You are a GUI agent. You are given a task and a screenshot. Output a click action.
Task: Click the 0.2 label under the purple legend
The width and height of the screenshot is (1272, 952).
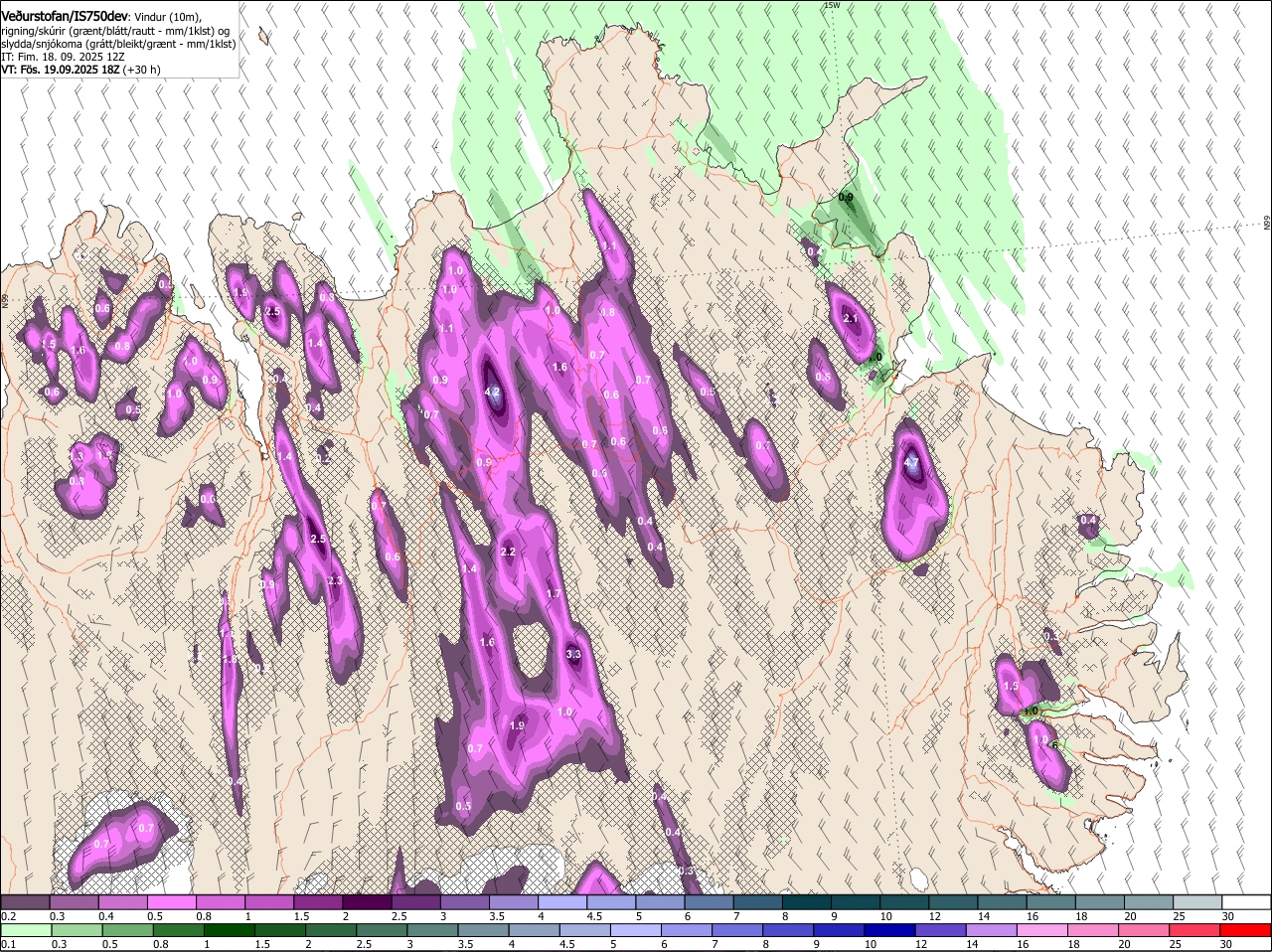click(8, 916)
